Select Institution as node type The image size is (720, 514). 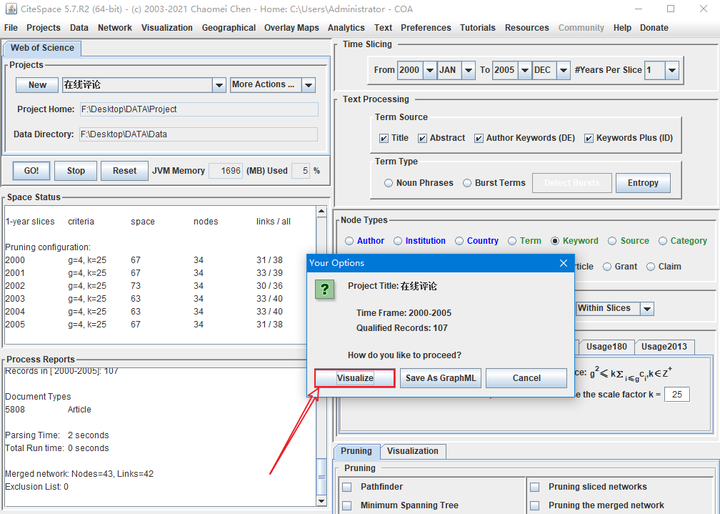tap(398, 241)
